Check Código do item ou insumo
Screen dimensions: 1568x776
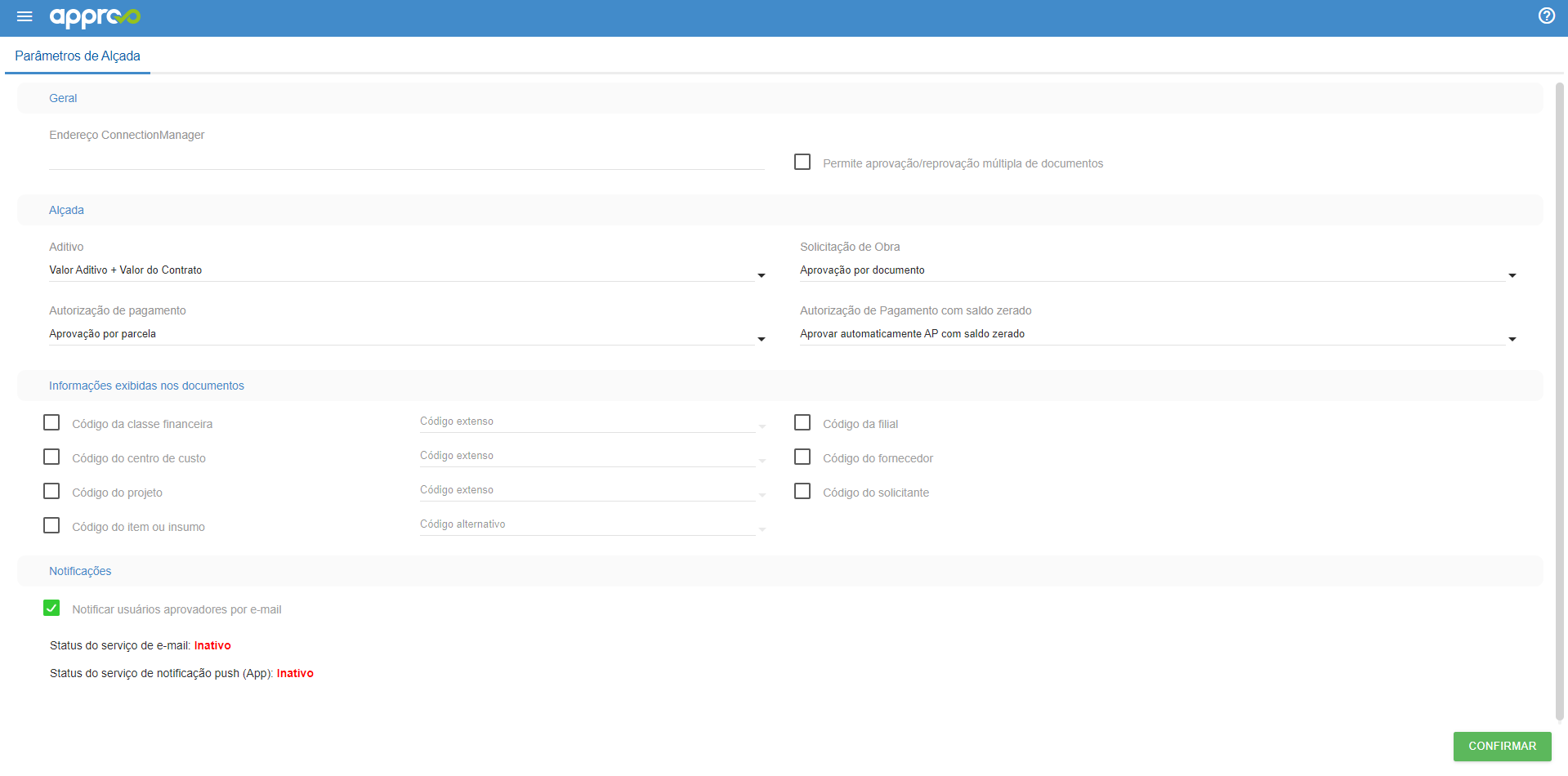tap(51, 525)
